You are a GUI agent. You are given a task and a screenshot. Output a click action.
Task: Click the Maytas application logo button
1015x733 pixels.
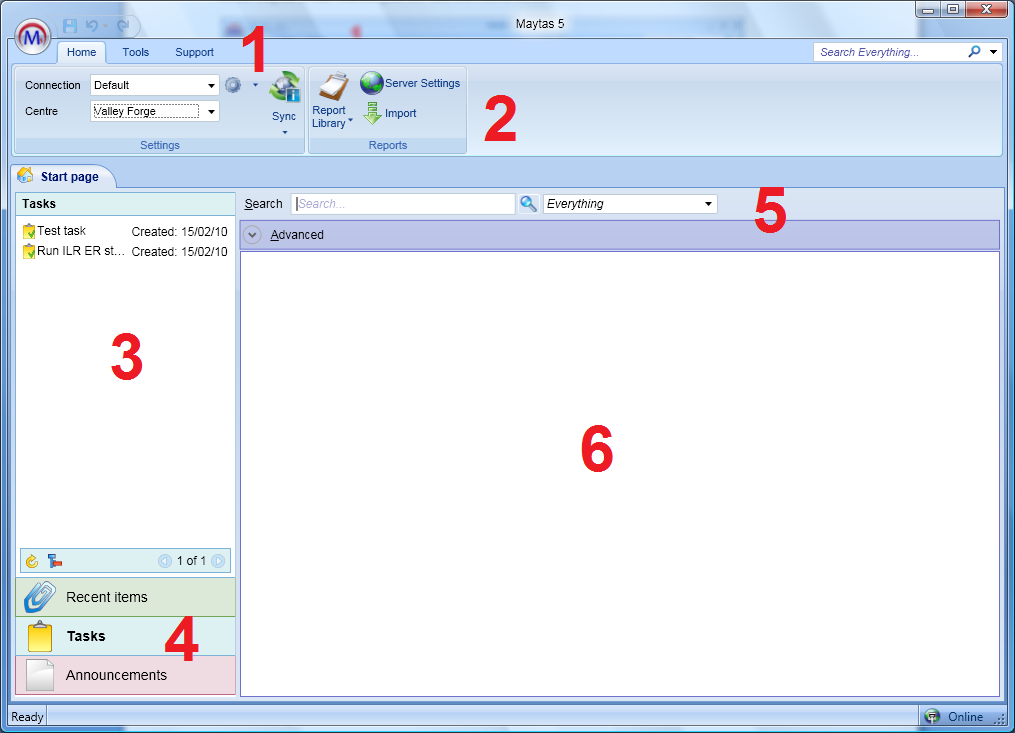[x=35, y=37]
